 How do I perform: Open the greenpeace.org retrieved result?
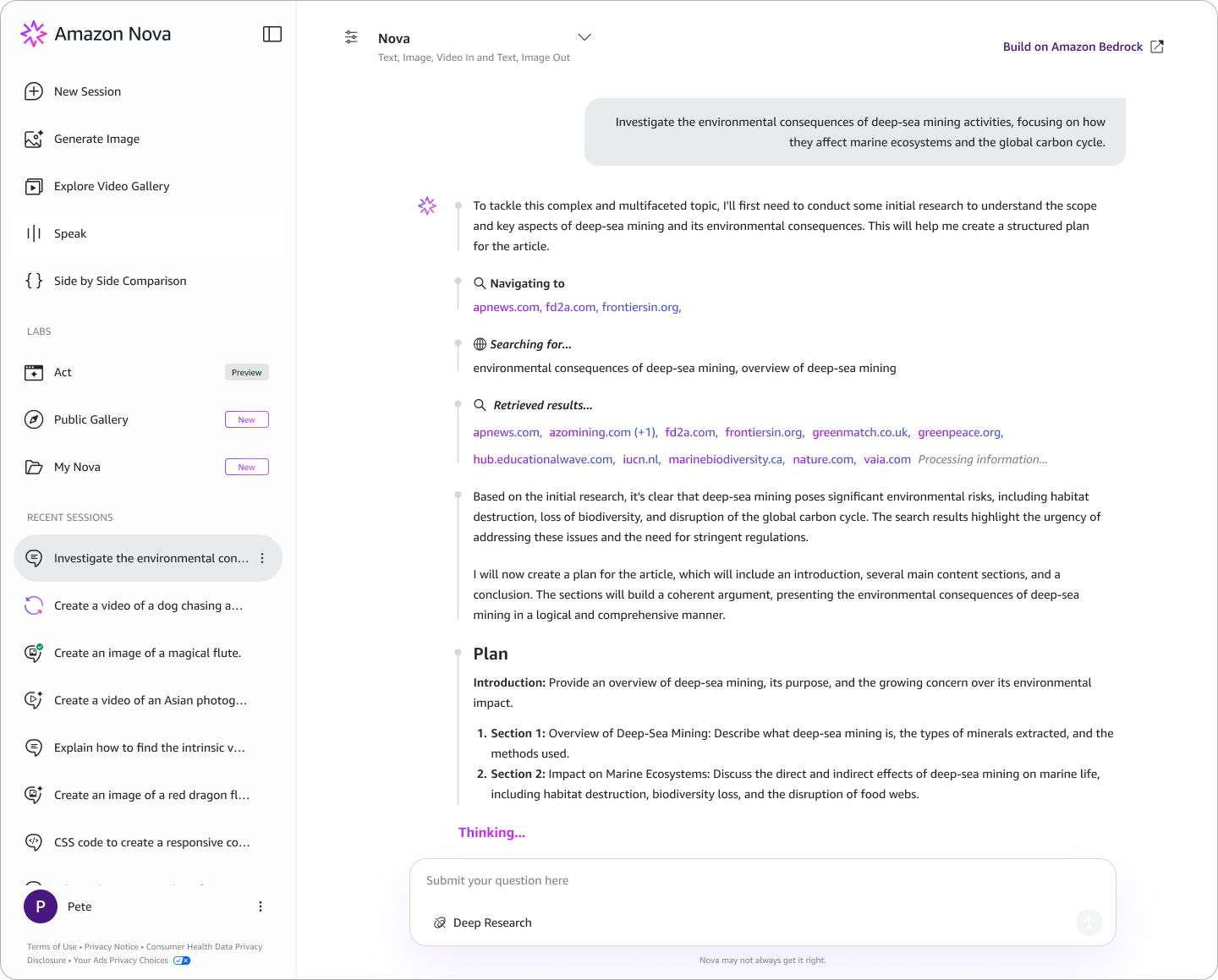[959, 432]
